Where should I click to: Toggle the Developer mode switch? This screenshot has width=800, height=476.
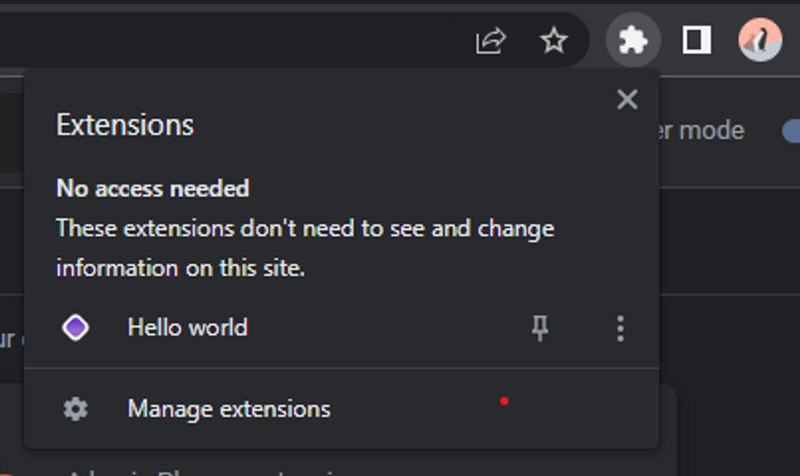click(x=790, y=131)
